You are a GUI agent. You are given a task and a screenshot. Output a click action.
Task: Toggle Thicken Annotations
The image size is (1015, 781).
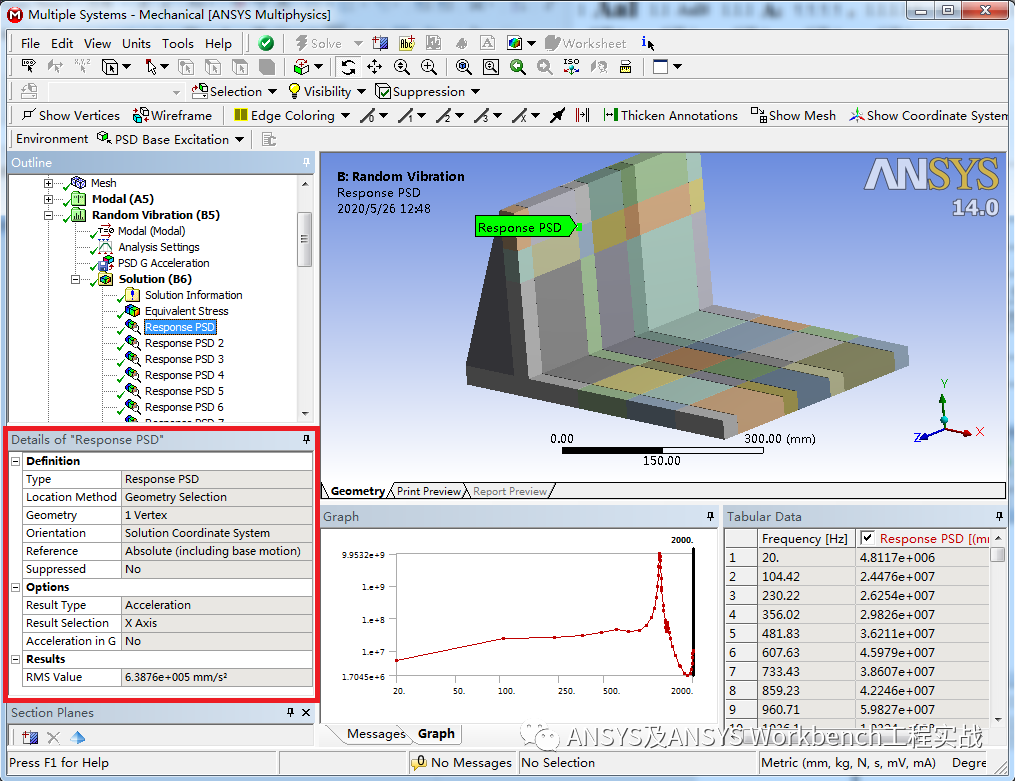pyautogui.click(x=670, y=115)
